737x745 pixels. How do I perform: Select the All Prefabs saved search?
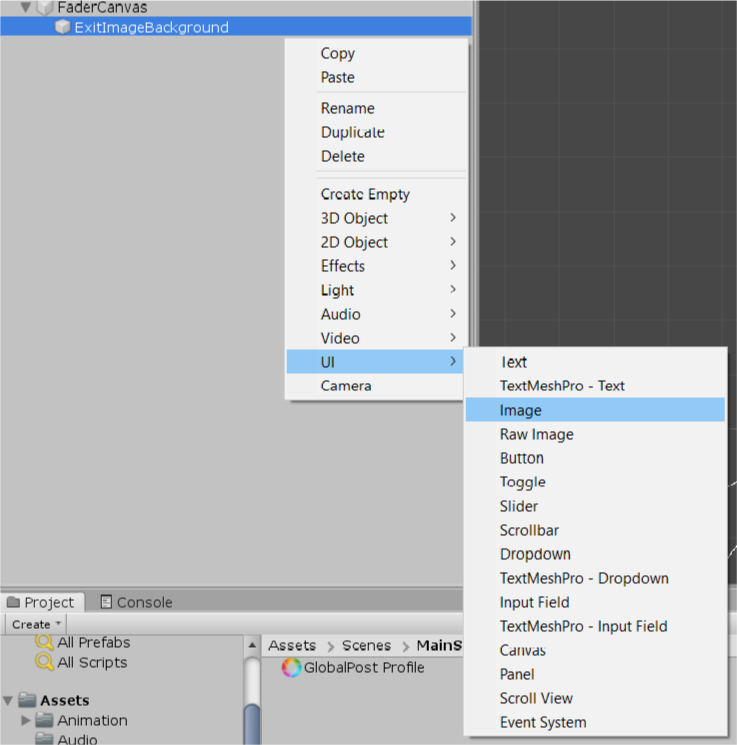coord(94,642)
